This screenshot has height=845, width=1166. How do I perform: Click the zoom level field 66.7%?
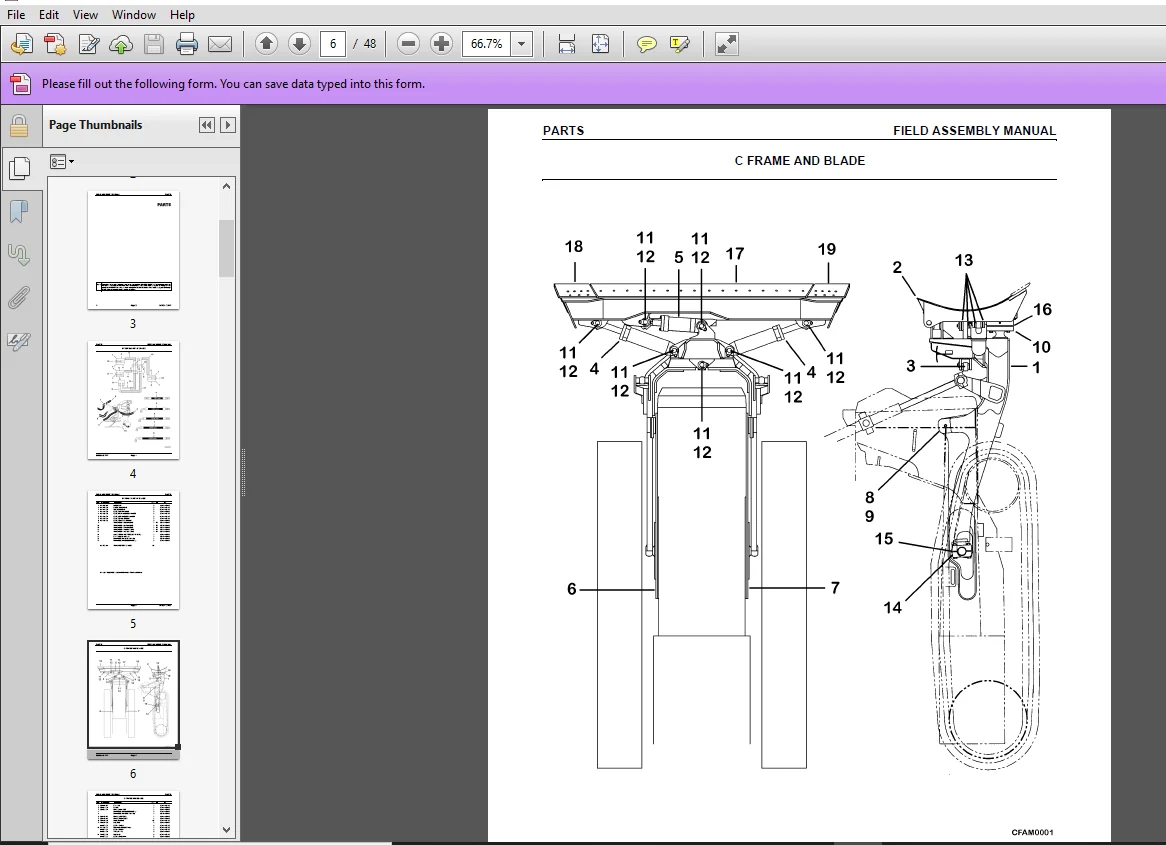tap(487, 44)
